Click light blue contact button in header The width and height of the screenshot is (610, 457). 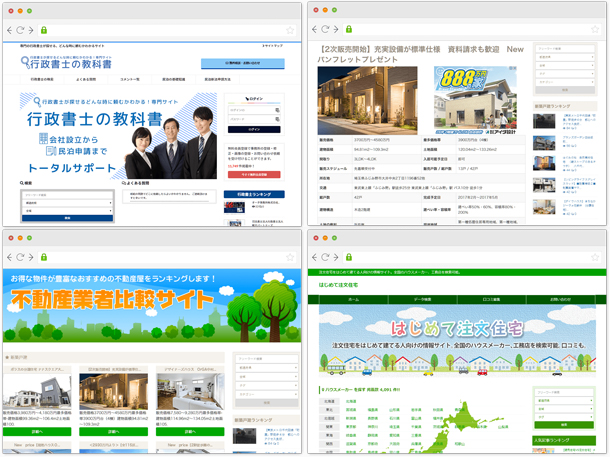pos(243,63)
